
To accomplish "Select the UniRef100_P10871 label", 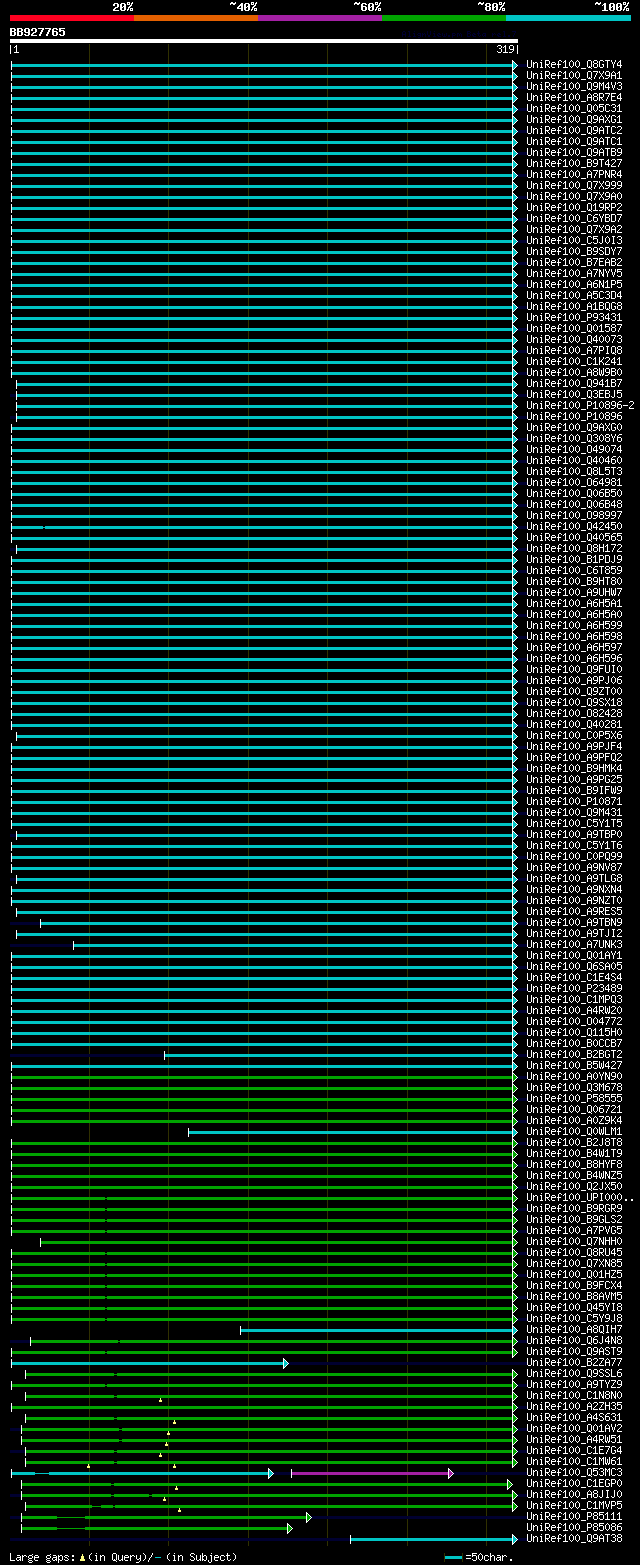I will pos(574,802).
